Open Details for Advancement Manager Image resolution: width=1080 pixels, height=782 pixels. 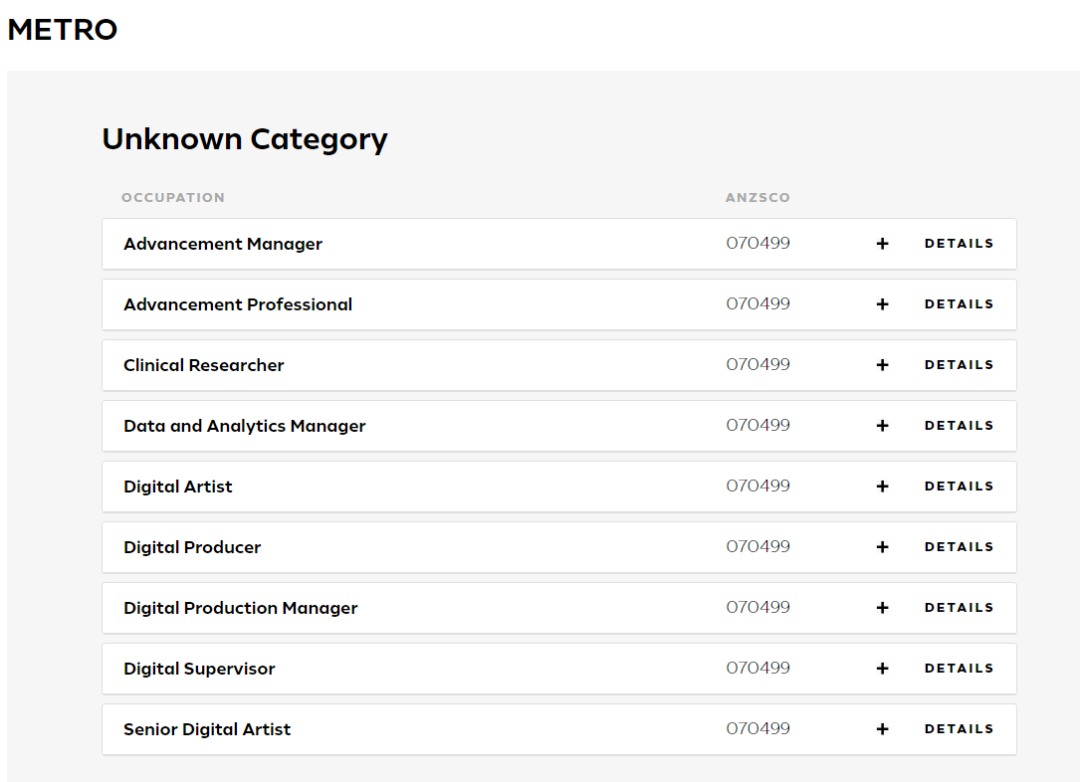pyautogui.click(x=958, y=244)
